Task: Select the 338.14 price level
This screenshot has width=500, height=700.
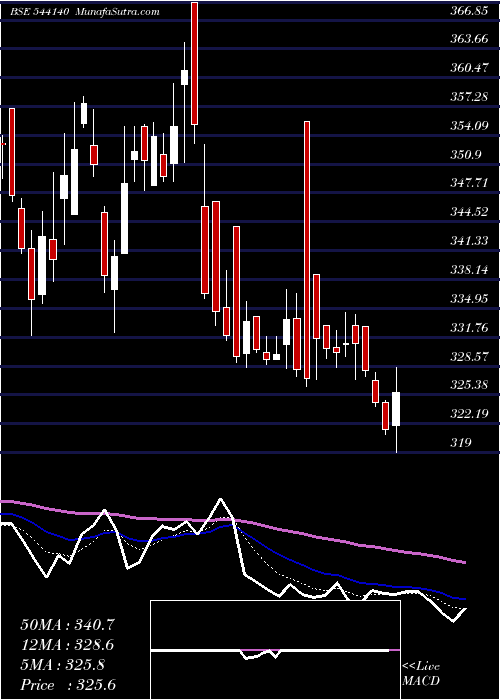Action: (x=468, y=270)
